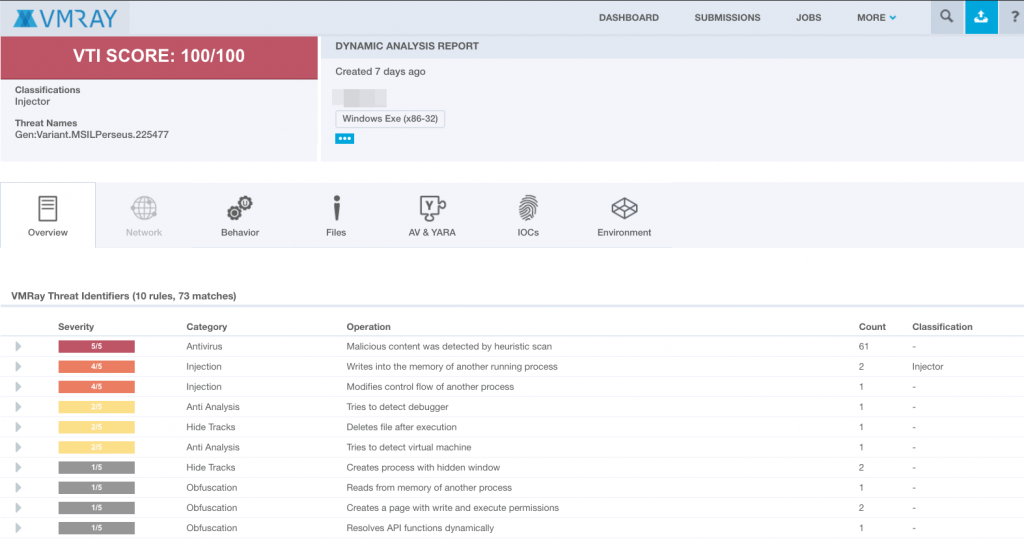This screenshot has height=548, width=1024.
Task: Expand the 'Tries to detect debugger' row arrow
Action: (18, 407)
